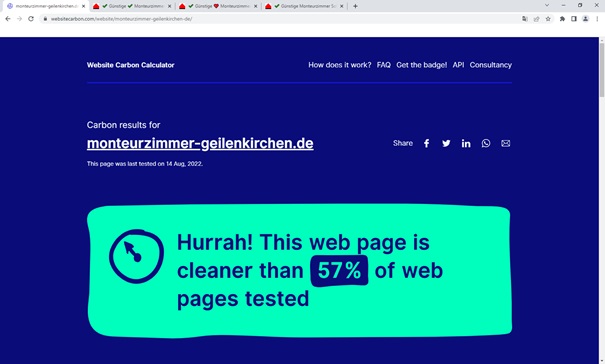The width and height of the screenshot is (605, 364).
Task: Click the 'pages tested' line
Action: pyautogui.click(x=243, y=299)
